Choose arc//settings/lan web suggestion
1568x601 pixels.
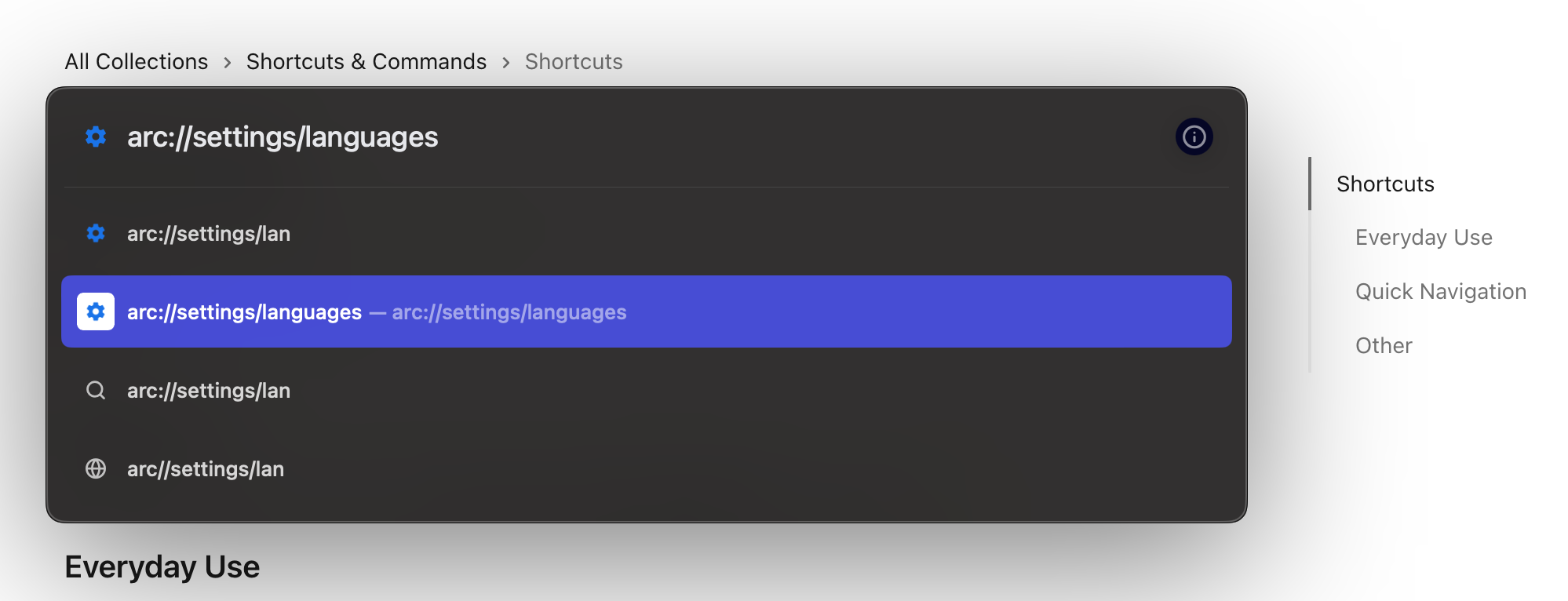647,468
